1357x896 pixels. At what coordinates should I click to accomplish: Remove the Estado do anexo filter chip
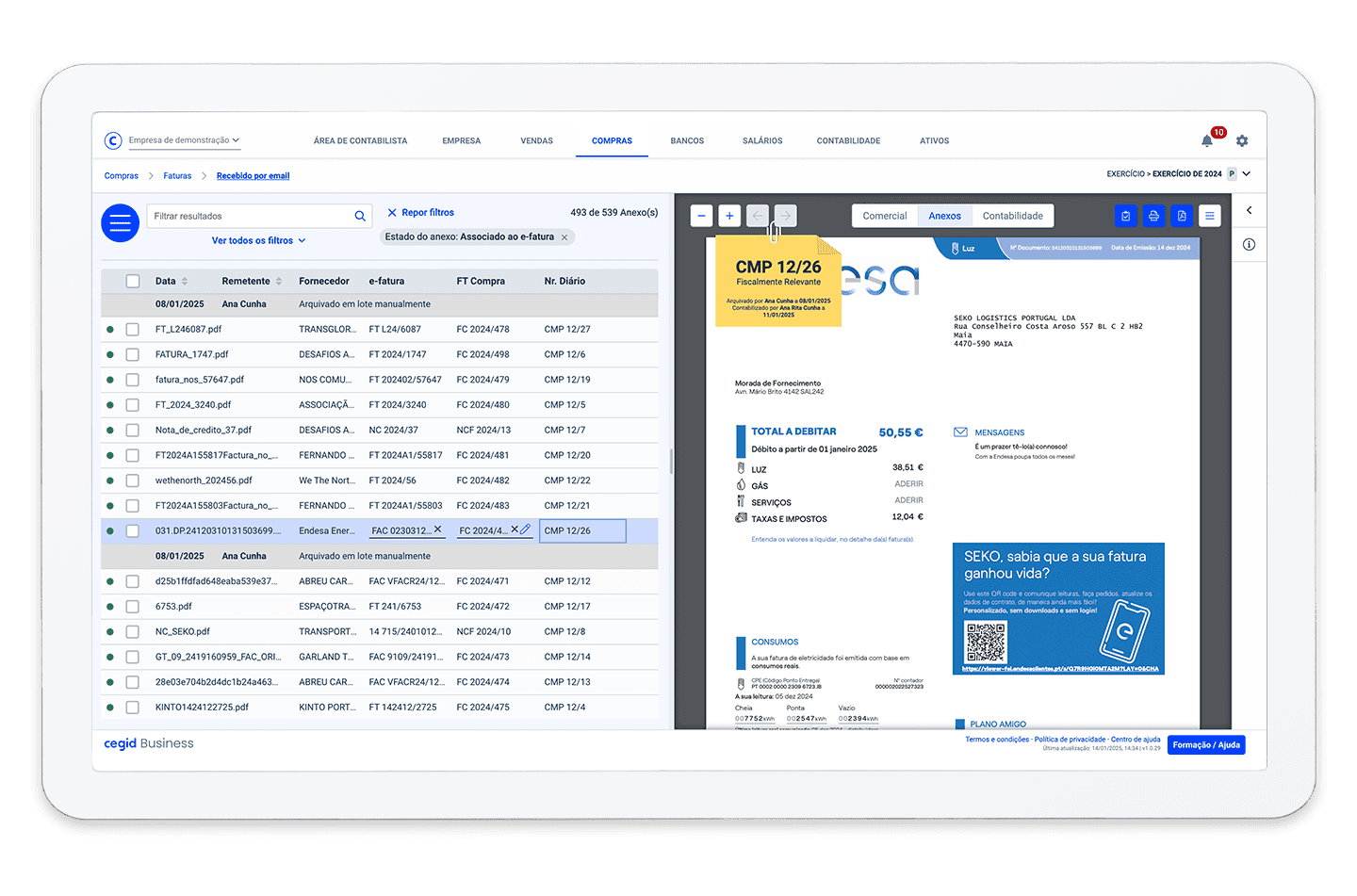tap(564, 237)
